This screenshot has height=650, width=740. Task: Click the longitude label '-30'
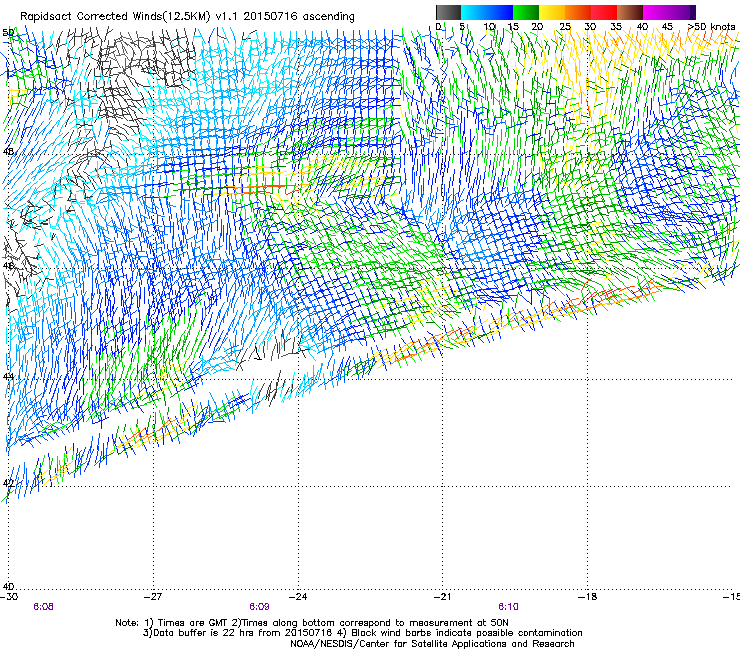point(9,597)
